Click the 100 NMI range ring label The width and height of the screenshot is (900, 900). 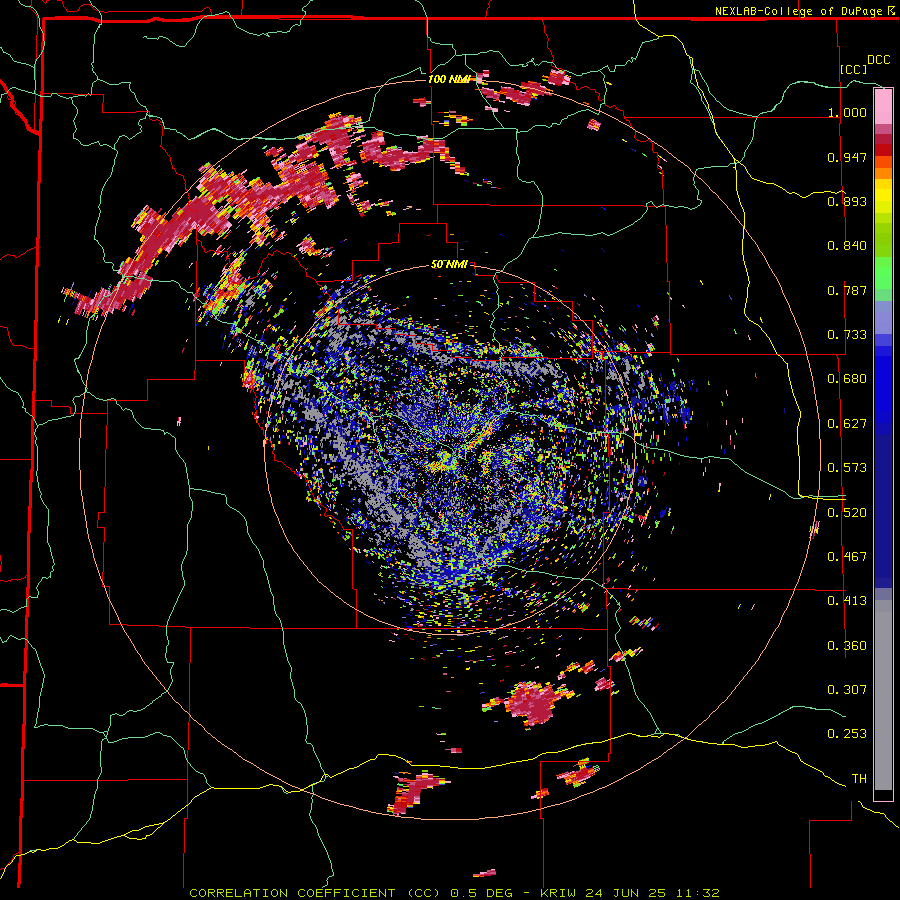click(x=449, y=79)
